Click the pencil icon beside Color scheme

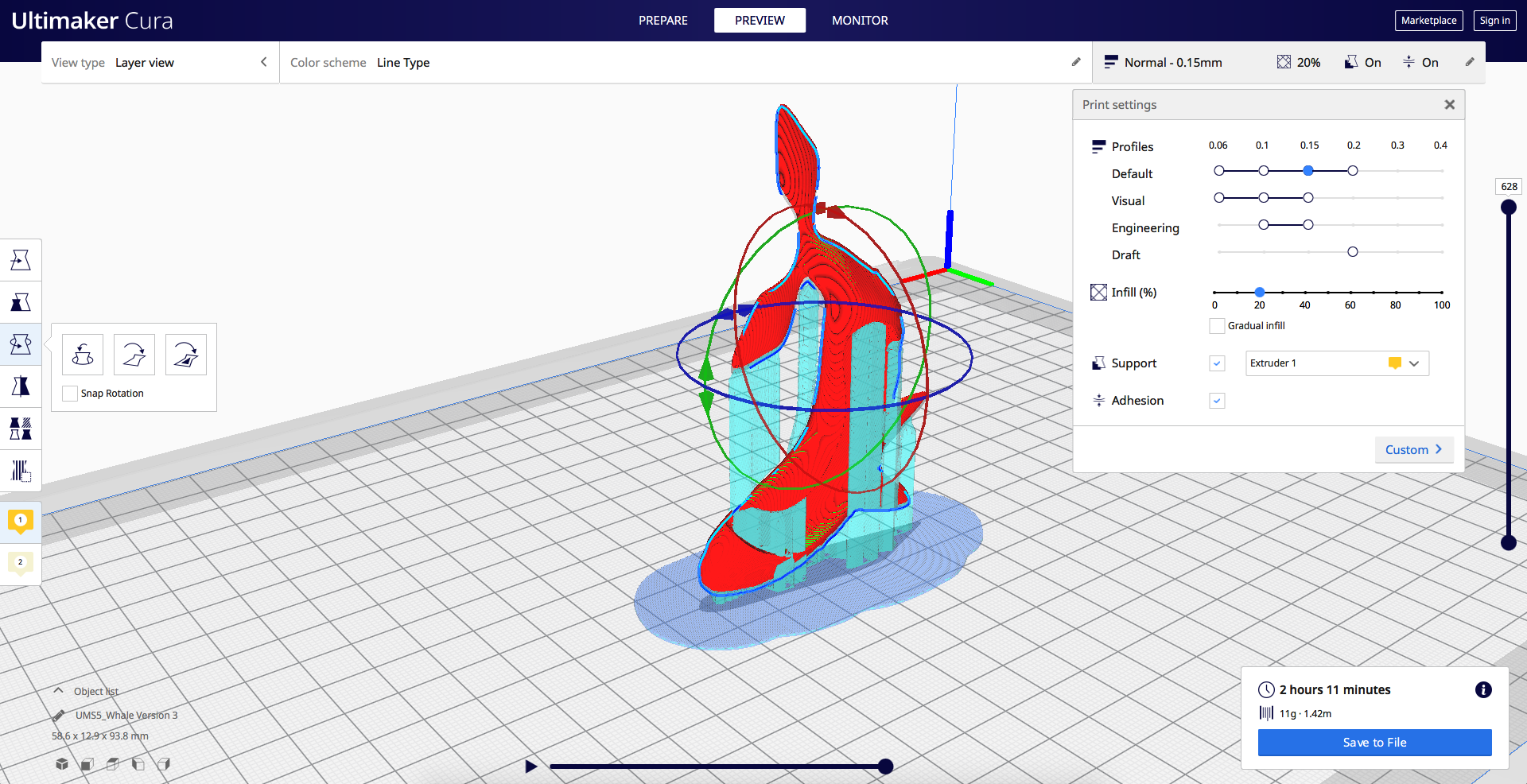(x=1076, y=62)
